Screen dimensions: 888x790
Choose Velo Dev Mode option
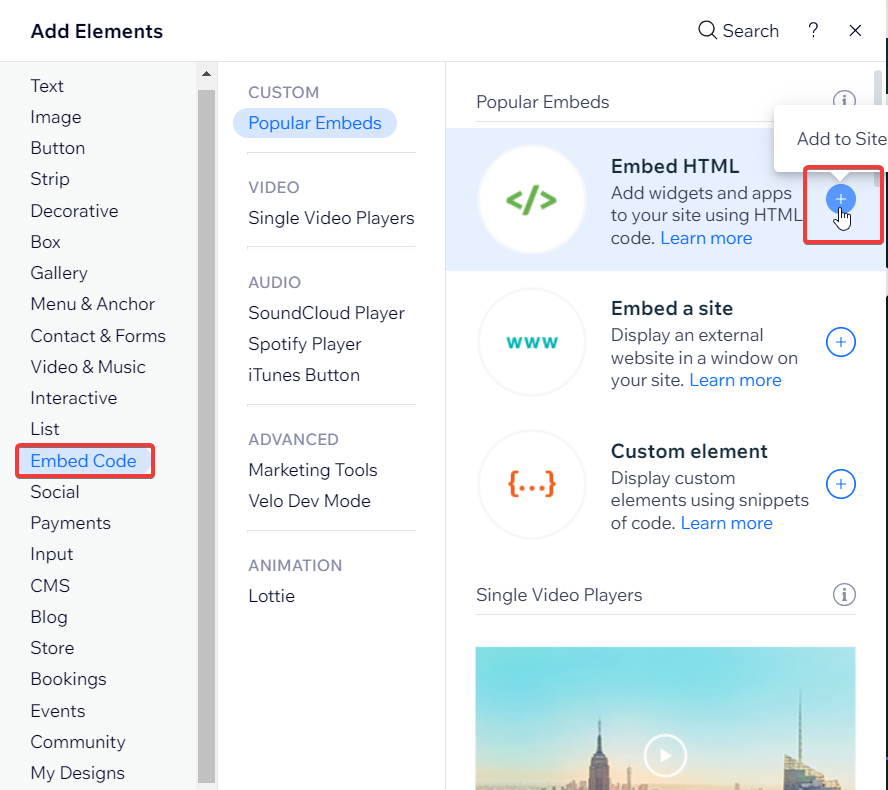[309, 501]
